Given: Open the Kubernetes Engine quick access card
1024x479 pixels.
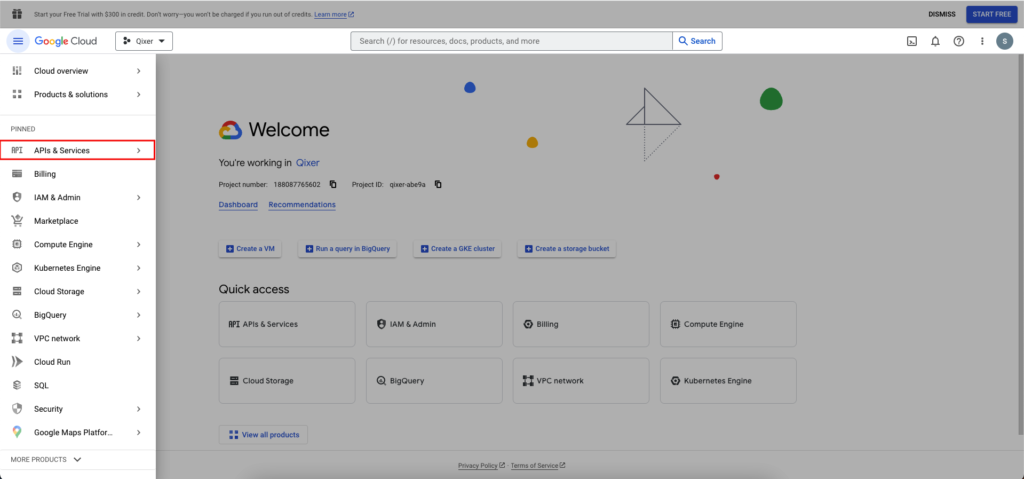Looking at the screenshot, I should (x=728, y=380).
